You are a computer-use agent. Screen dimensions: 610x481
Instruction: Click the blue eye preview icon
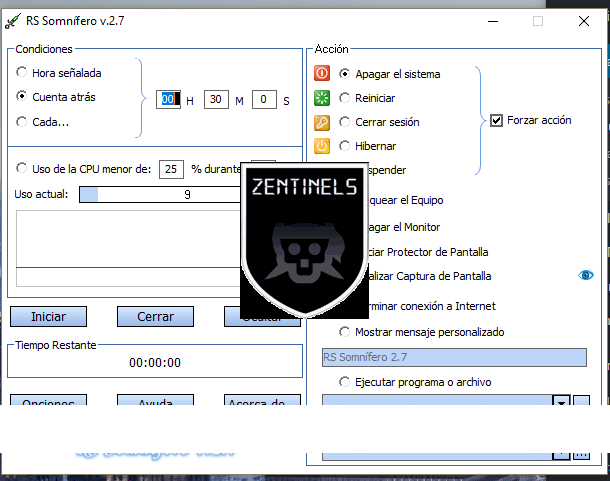[x=585, y=275]
